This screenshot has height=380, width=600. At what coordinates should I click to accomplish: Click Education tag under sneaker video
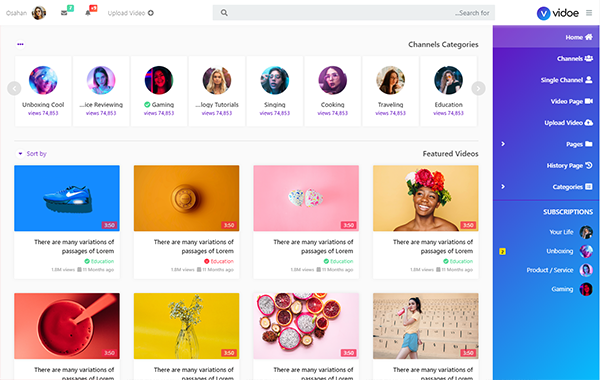(99, 261)
